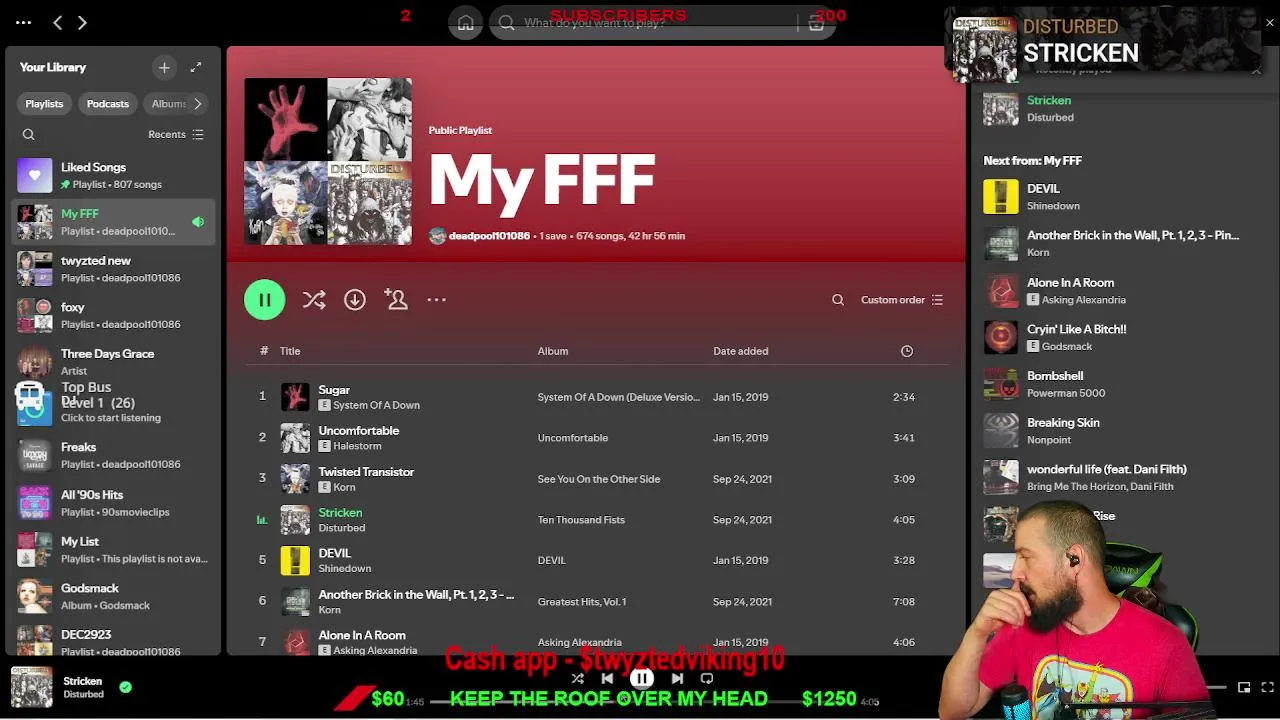1280x720 pixels.
Task: Go forward with the right arrow
Action: coord(82,22)
